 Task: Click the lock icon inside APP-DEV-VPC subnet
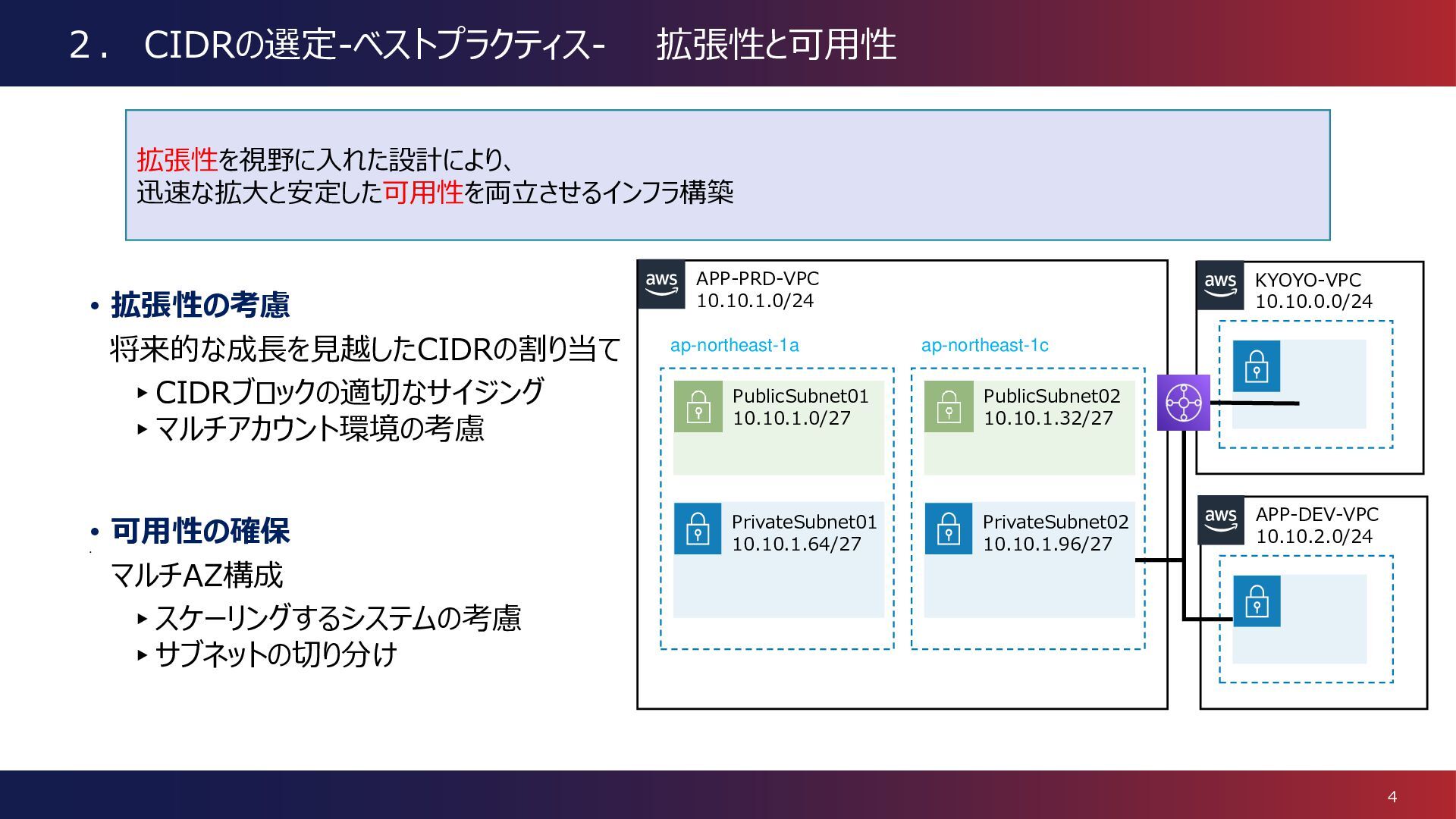pos(1257,601)
